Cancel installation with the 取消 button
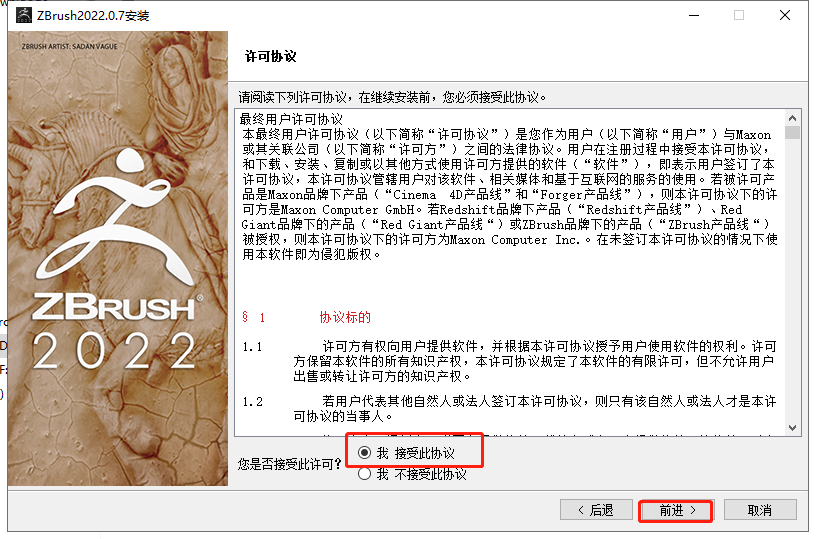Screen dimensions: 816x539 [760, 510]
